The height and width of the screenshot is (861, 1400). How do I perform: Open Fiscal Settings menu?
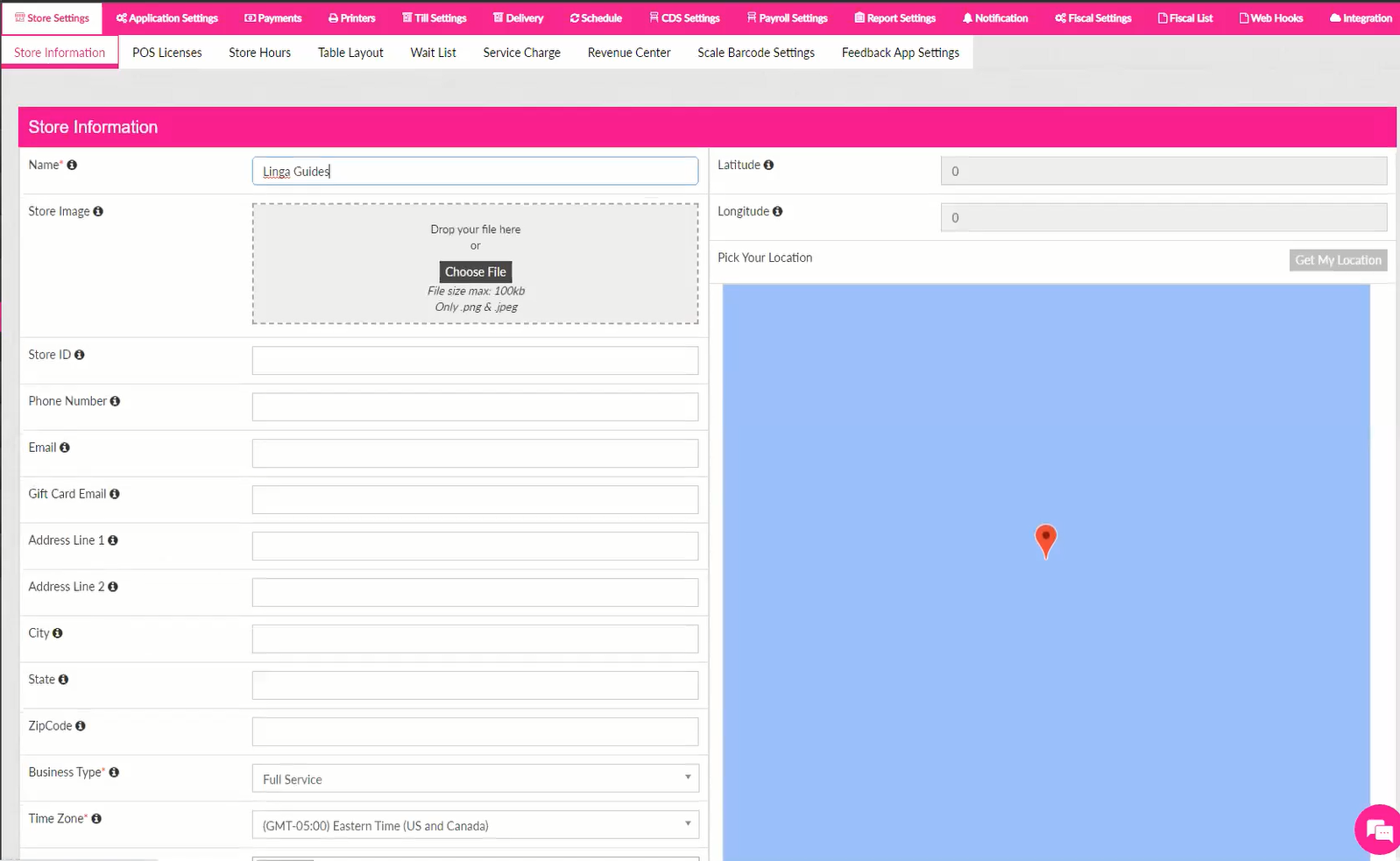pos(1093,18)
